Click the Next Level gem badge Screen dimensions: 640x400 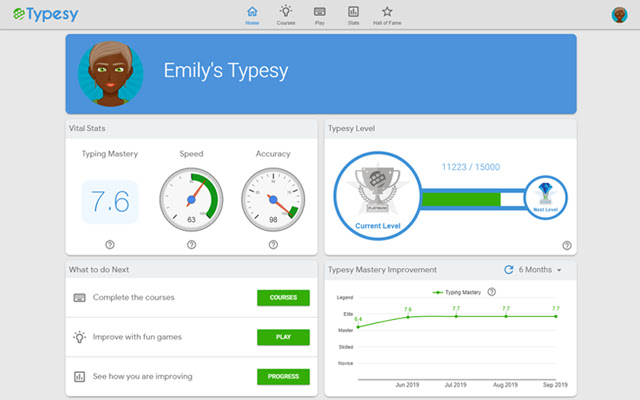tap(545, 198)
